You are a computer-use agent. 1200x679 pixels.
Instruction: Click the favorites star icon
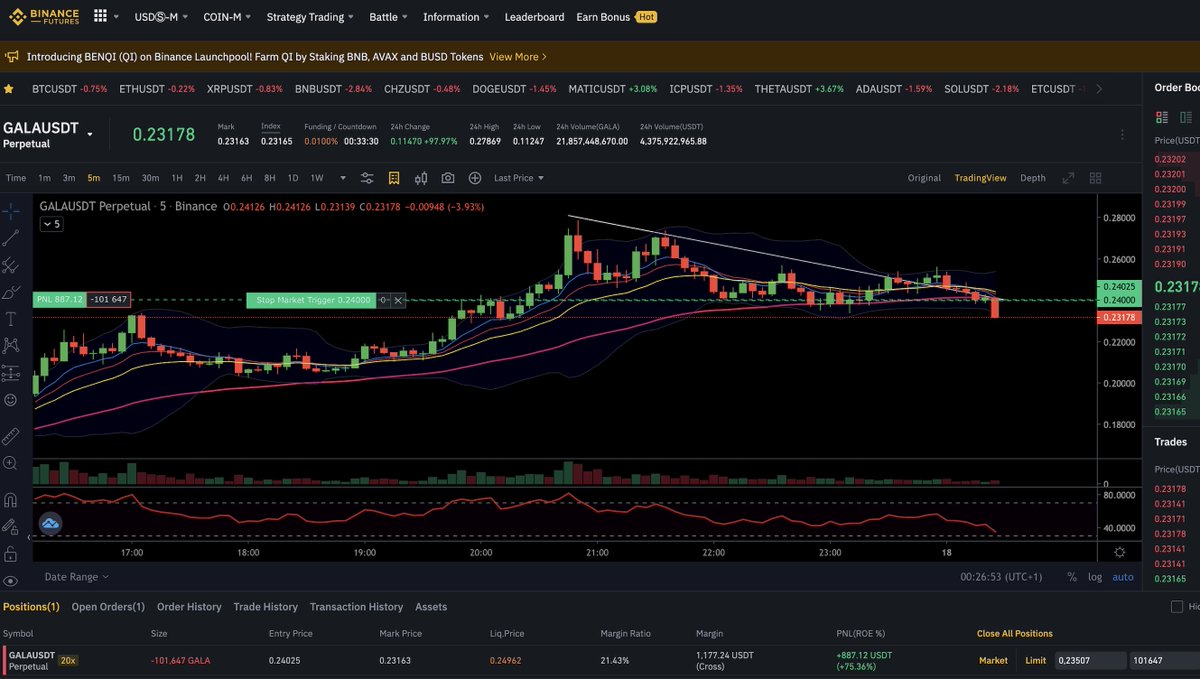tap(9, 89)
